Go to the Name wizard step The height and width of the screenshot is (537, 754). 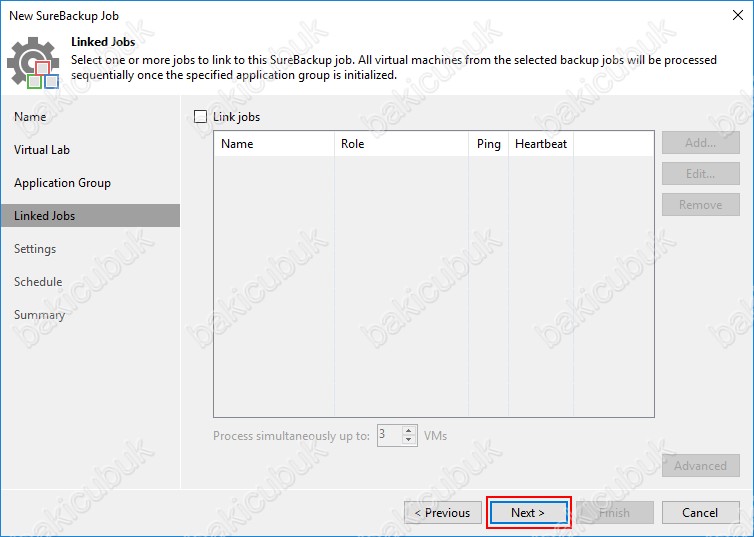pyautogui.click(x=30, y=117)
